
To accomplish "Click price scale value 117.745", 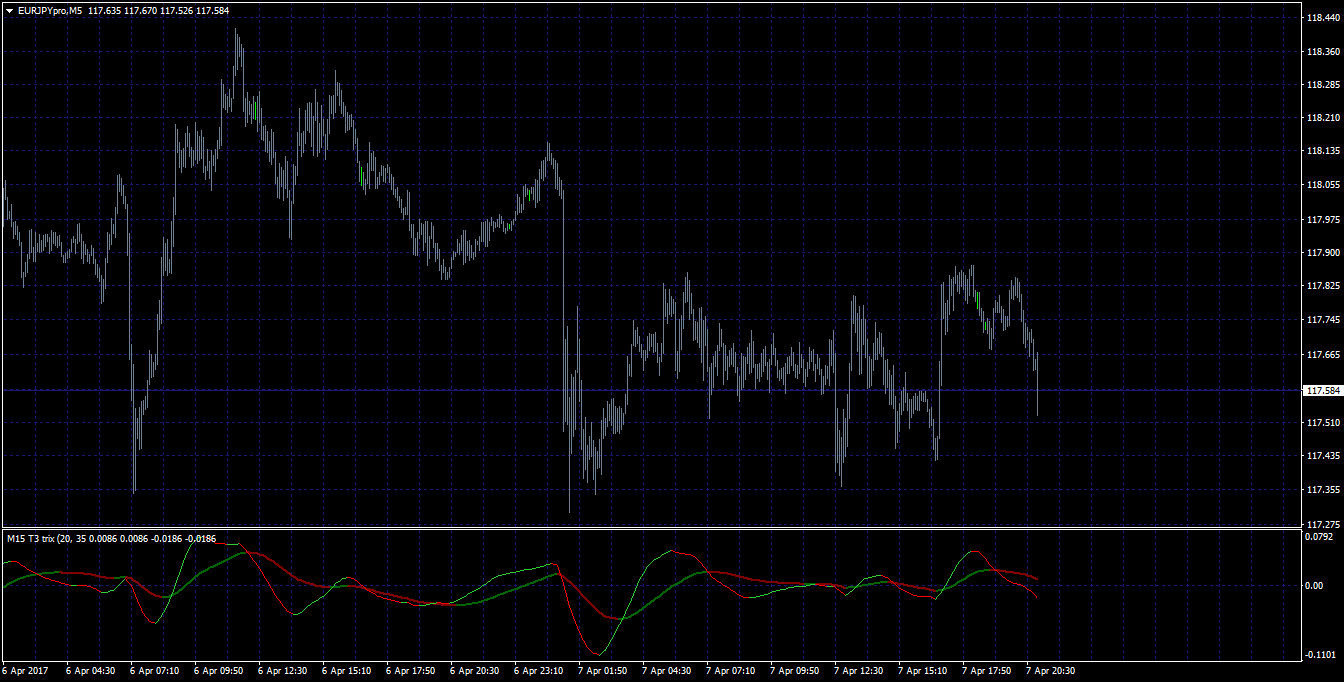I will (x=1322, y=320).
